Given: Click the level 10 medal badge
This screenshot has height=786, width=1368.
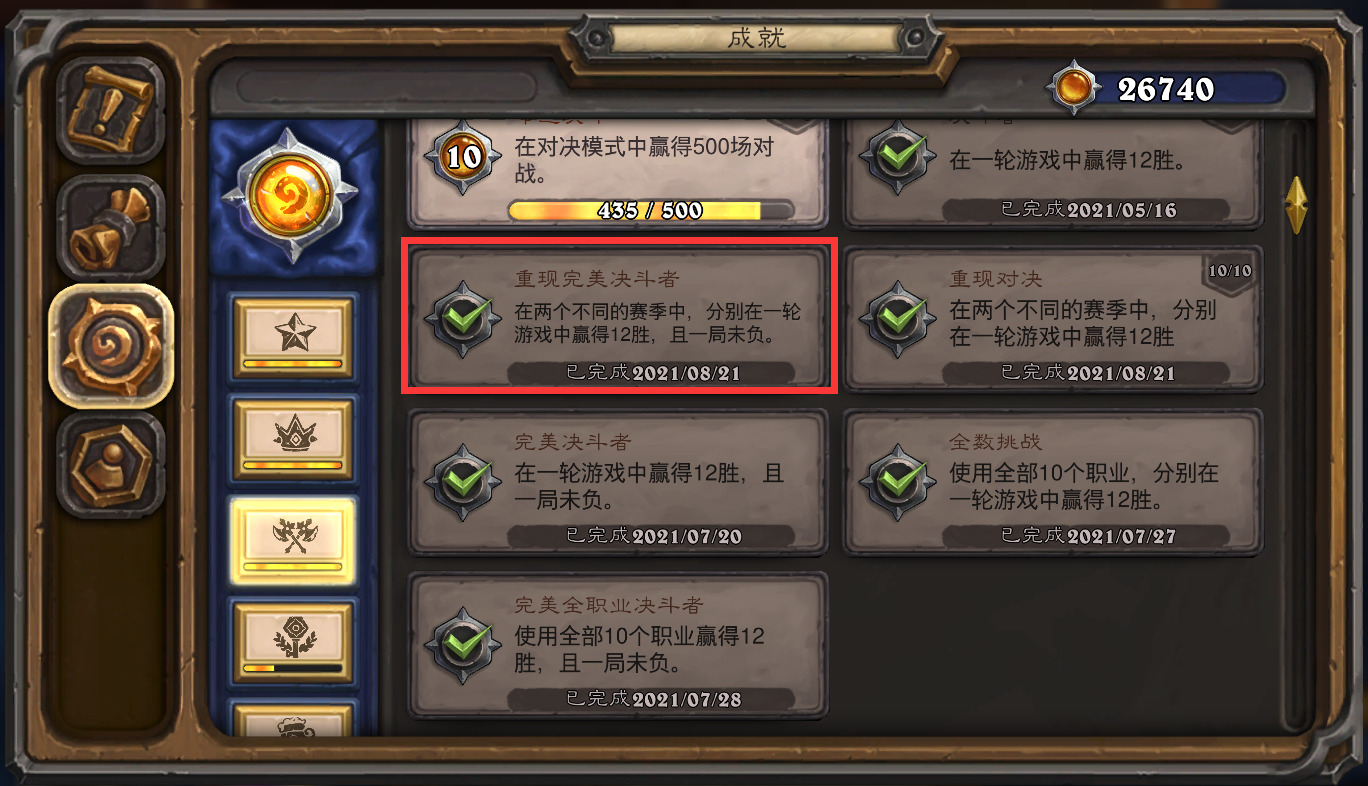Looking at the screenshot, I should pos(462,156).
